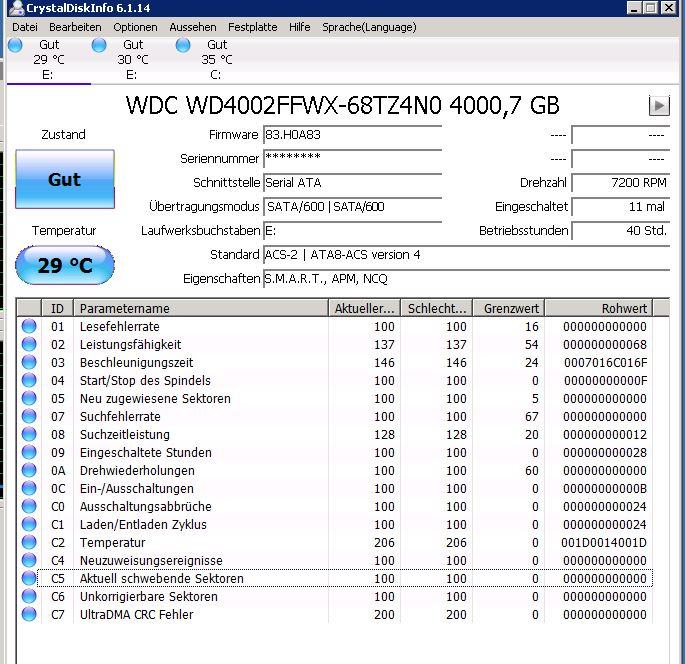
Task: Click the 29 °C temperature button
Action: (x=65, y=265)
